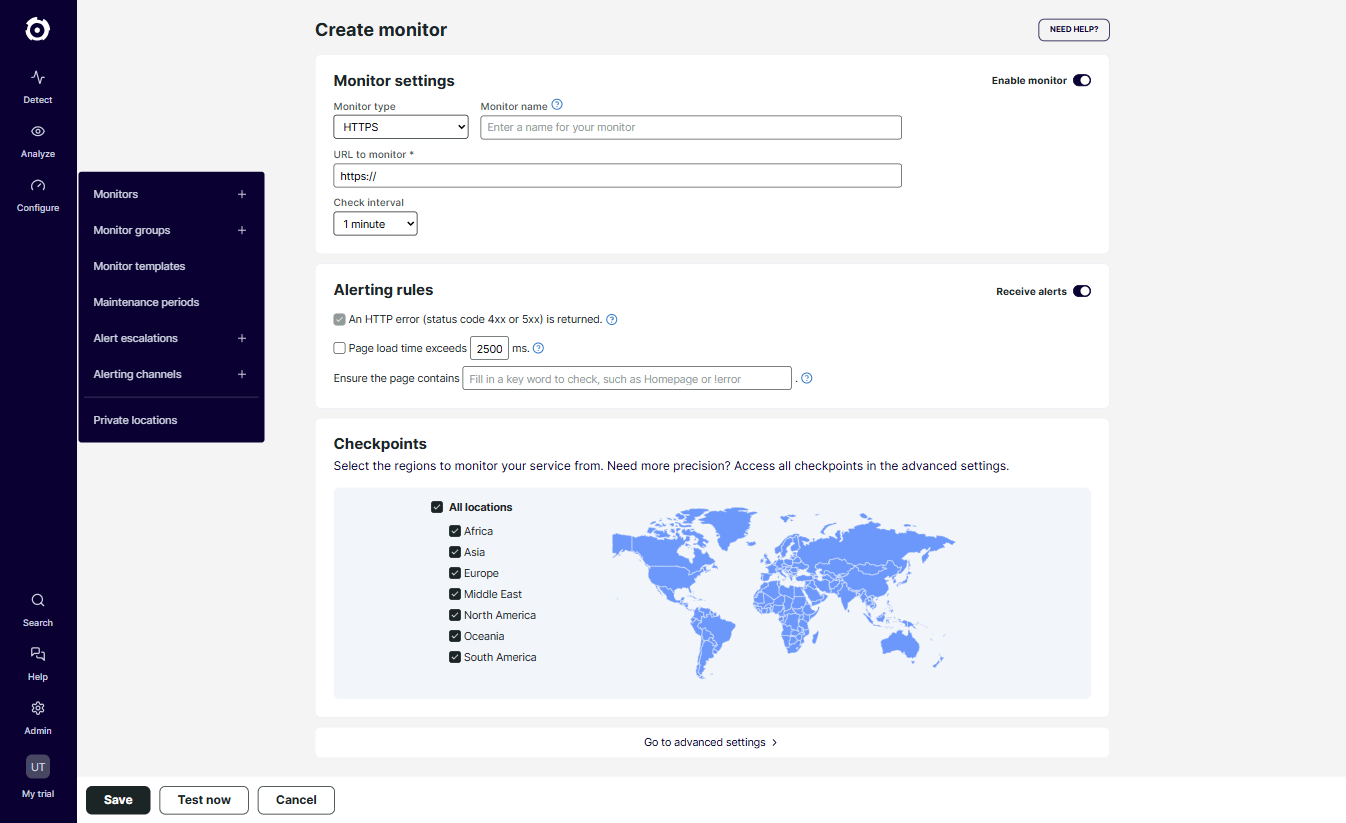
Task: Click the 2500 ms load time field
Action: 490,349
